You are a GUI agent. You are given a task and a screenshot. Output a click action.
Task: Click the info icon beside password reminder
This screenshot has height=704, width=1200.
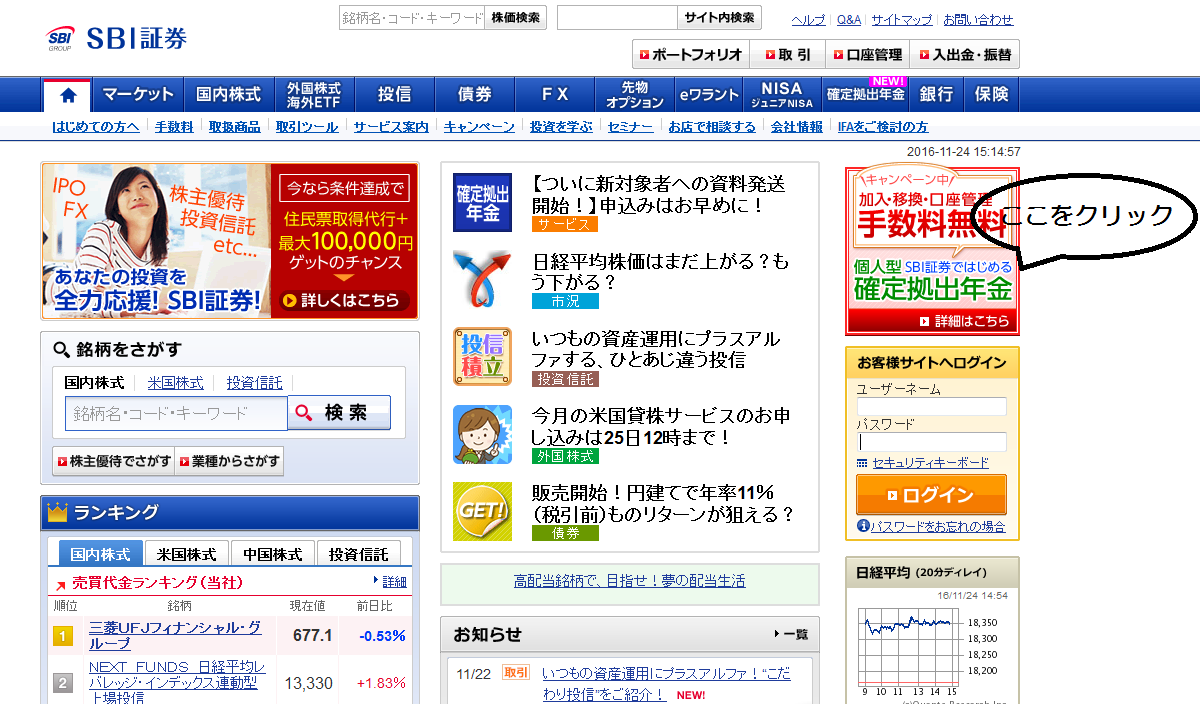863,526
